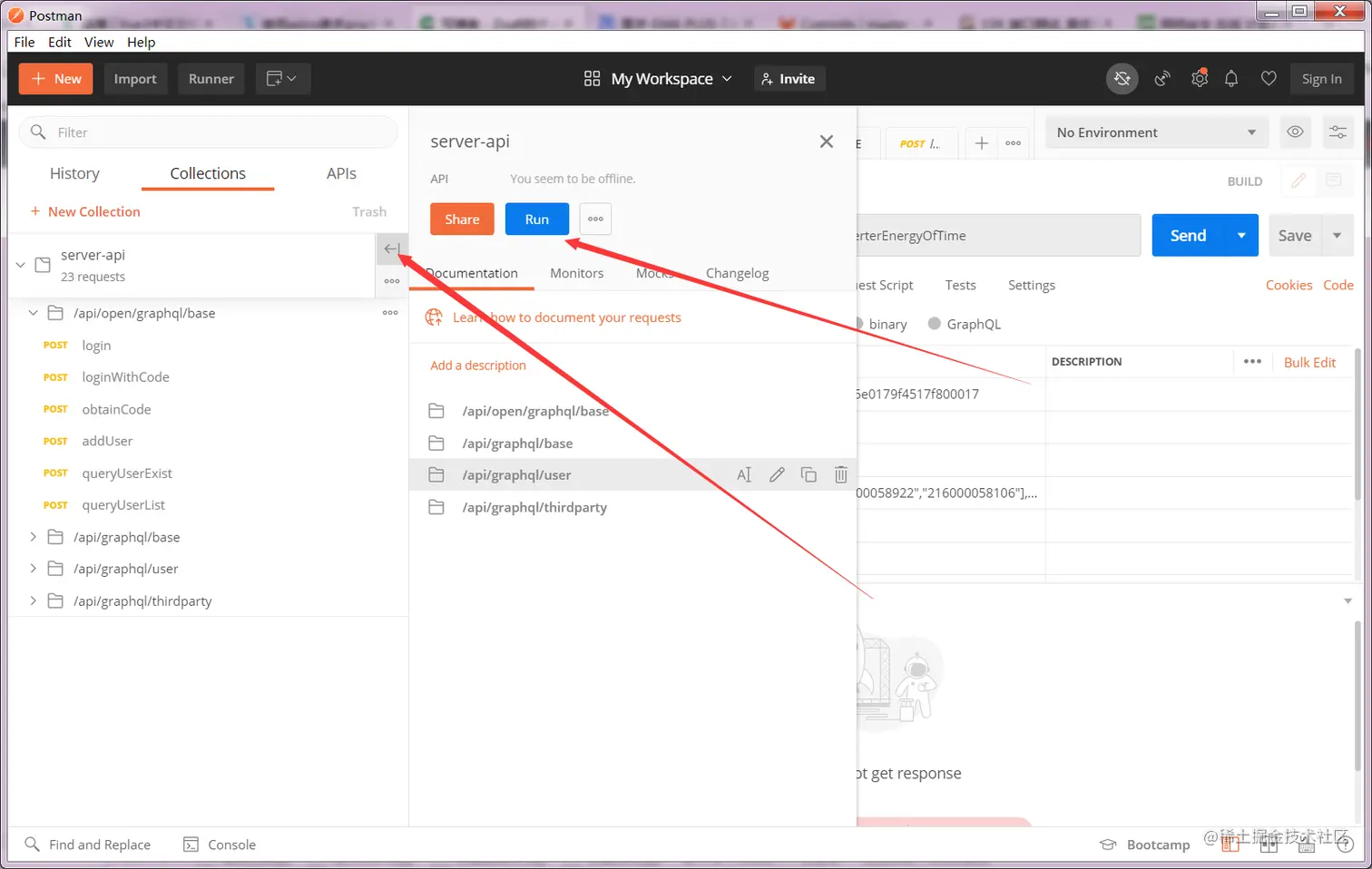Click the help icon in status bar
Viewport: 1372px width, 869px height.
tap(1346, 845)
